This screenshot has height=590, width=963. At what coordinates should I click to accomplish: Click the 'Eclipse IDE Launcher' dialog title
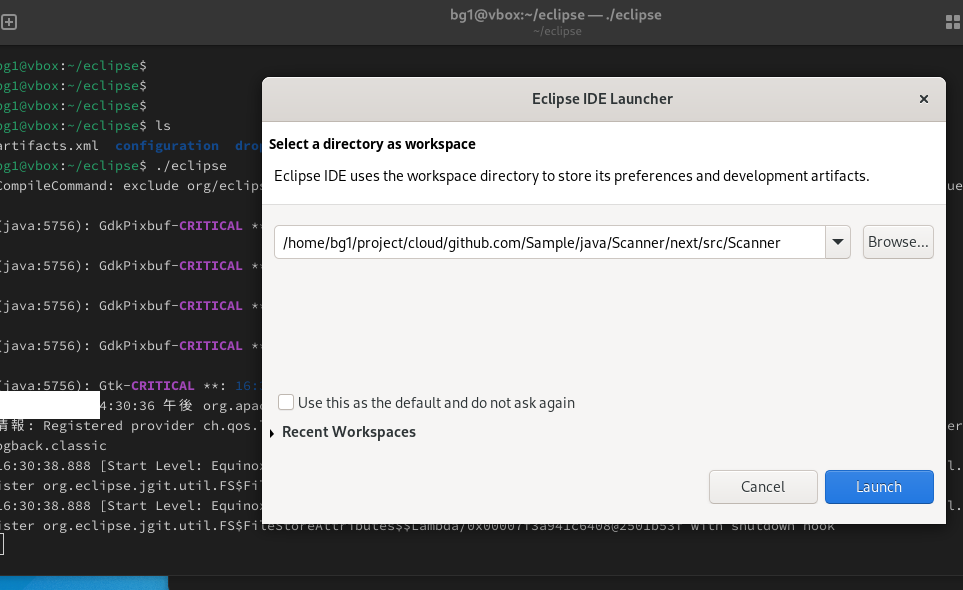[x=602, y=99]
